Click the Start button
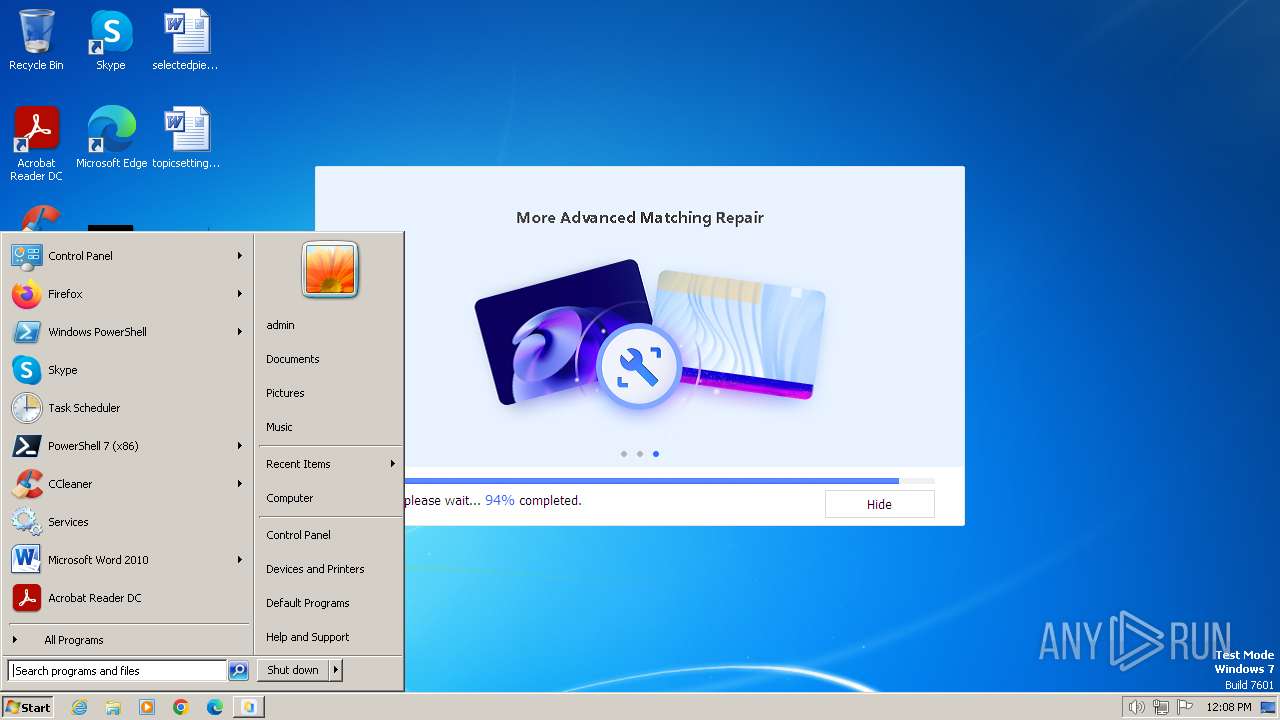This screenshot has height=720, width=1280. 28,707
